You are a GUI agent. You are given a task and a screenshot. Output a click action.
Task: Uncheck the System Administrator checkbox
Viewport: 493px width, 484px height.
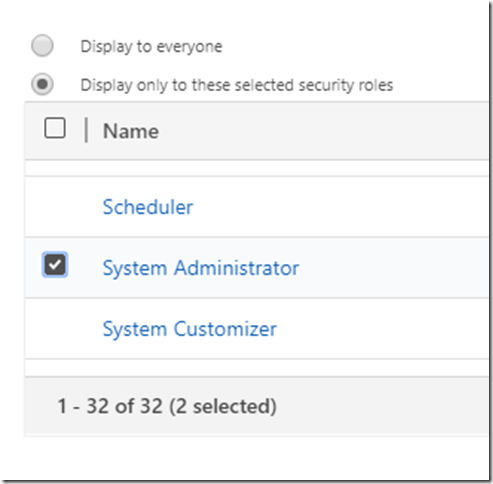click(x=55, y=265)
